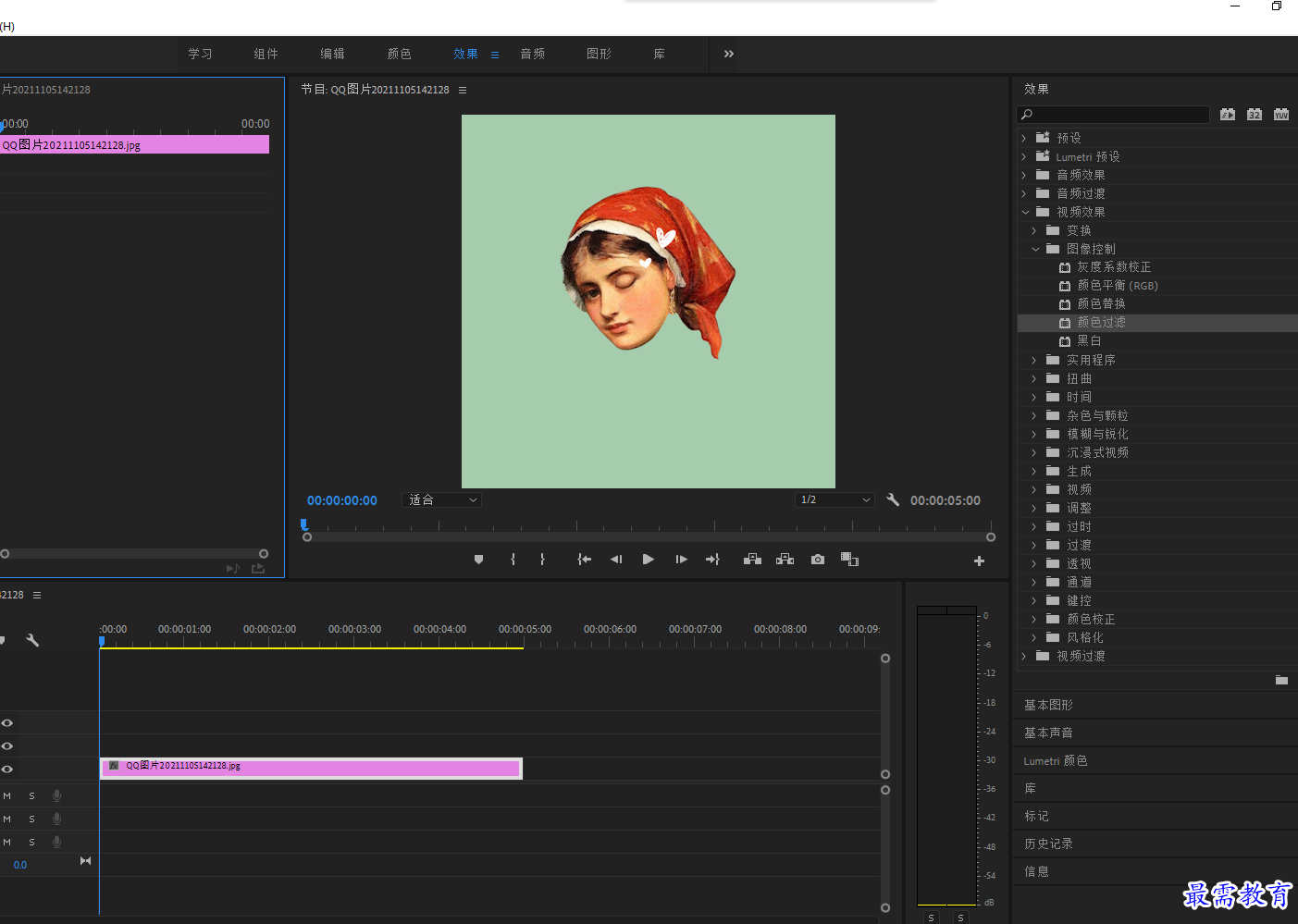This screenshot has width=1298, height=924.
Task: Mark in point on program monitor
Action: (513, 560)
